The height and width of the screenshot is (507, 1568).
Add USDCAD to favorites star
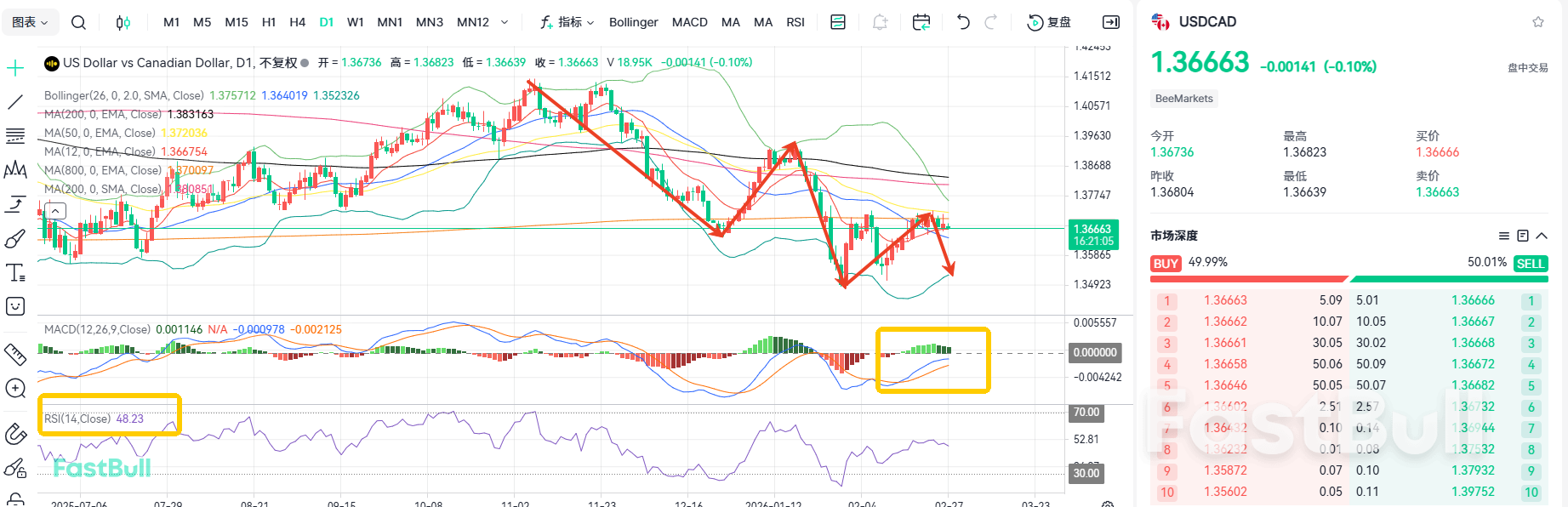(x=1538, y=22)
